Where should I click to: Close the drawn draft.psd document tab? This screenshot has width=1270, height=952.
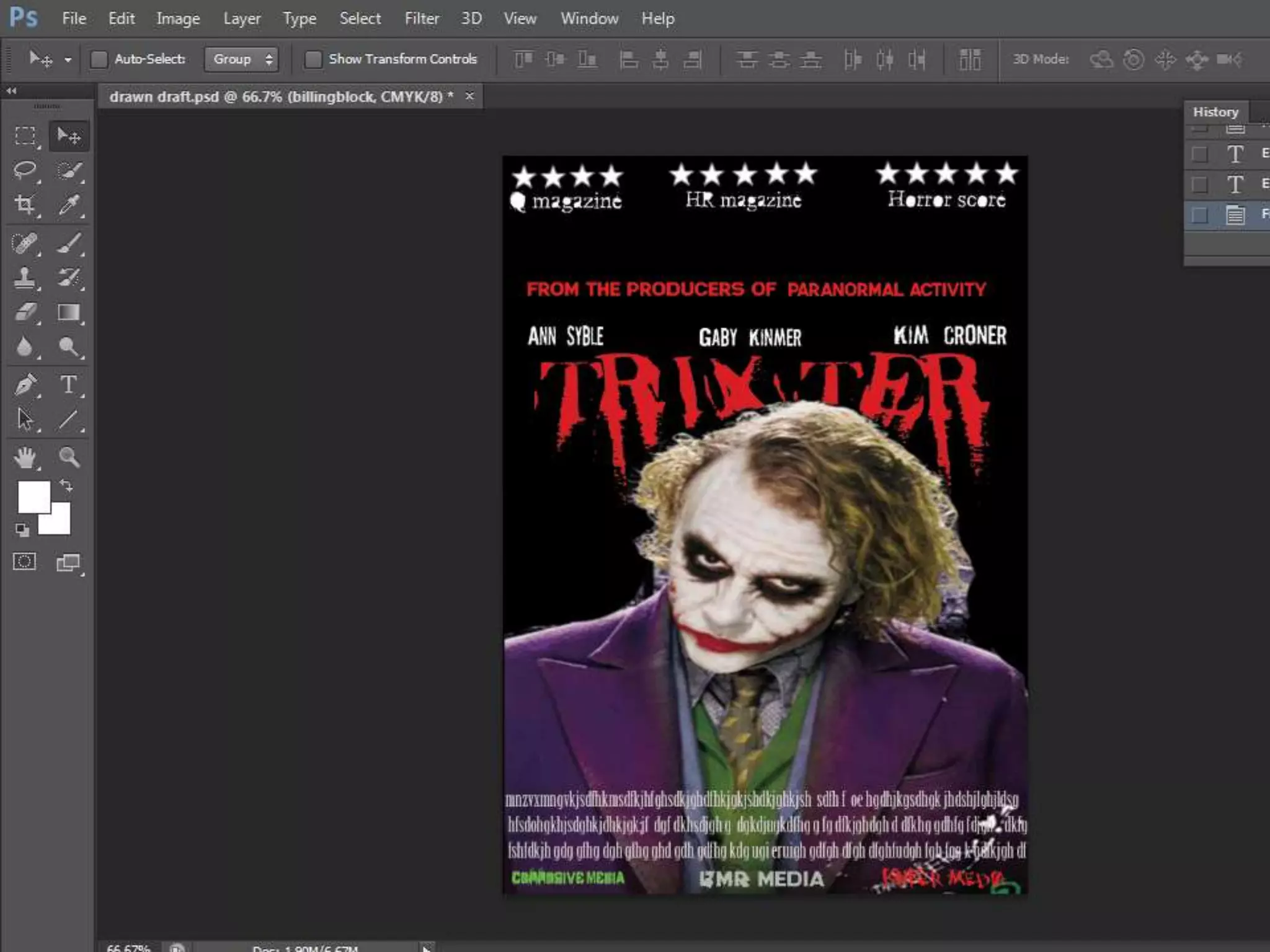pos(469,96)
